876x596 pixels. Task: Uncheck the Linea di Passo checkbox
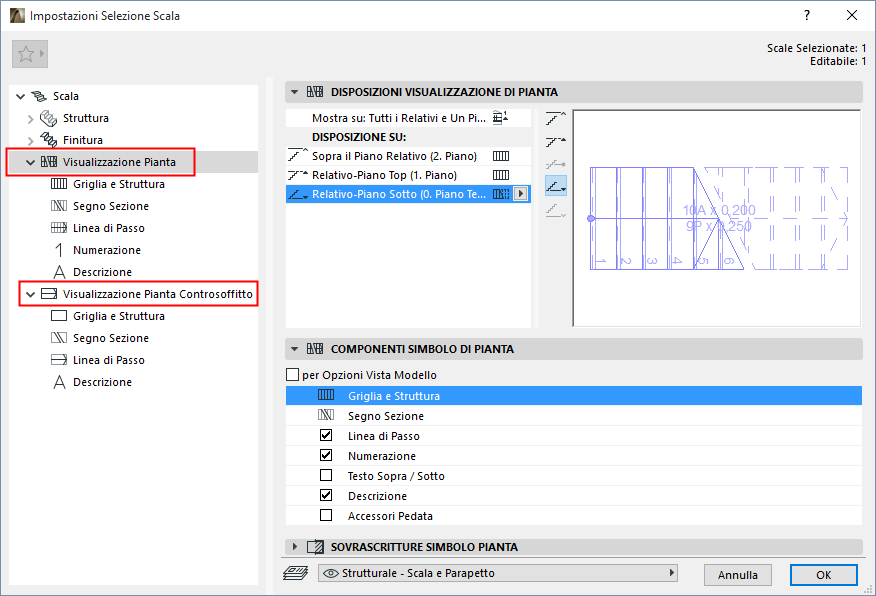tap(326, 435)
